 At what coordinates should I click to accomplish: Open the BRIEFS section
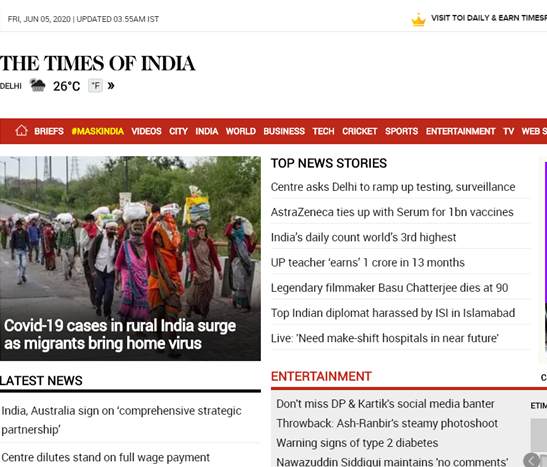(49, 131)
